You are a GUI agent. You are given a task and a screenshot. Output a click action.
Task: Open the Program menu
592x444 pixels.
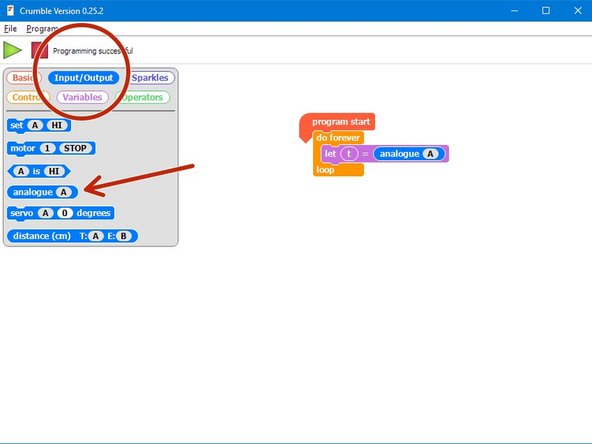coord(42,29)
